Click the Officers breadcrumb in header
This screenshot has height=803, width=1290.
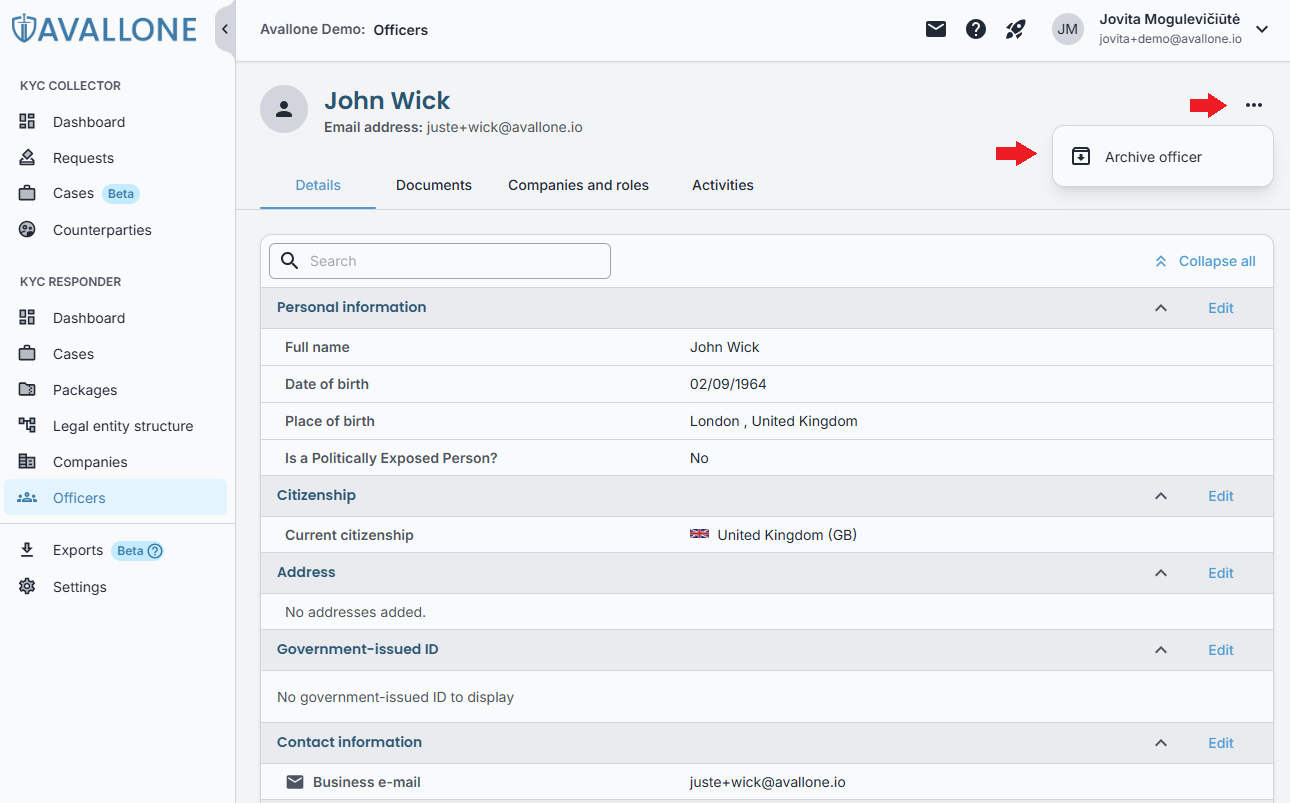(x=401, y=30)
